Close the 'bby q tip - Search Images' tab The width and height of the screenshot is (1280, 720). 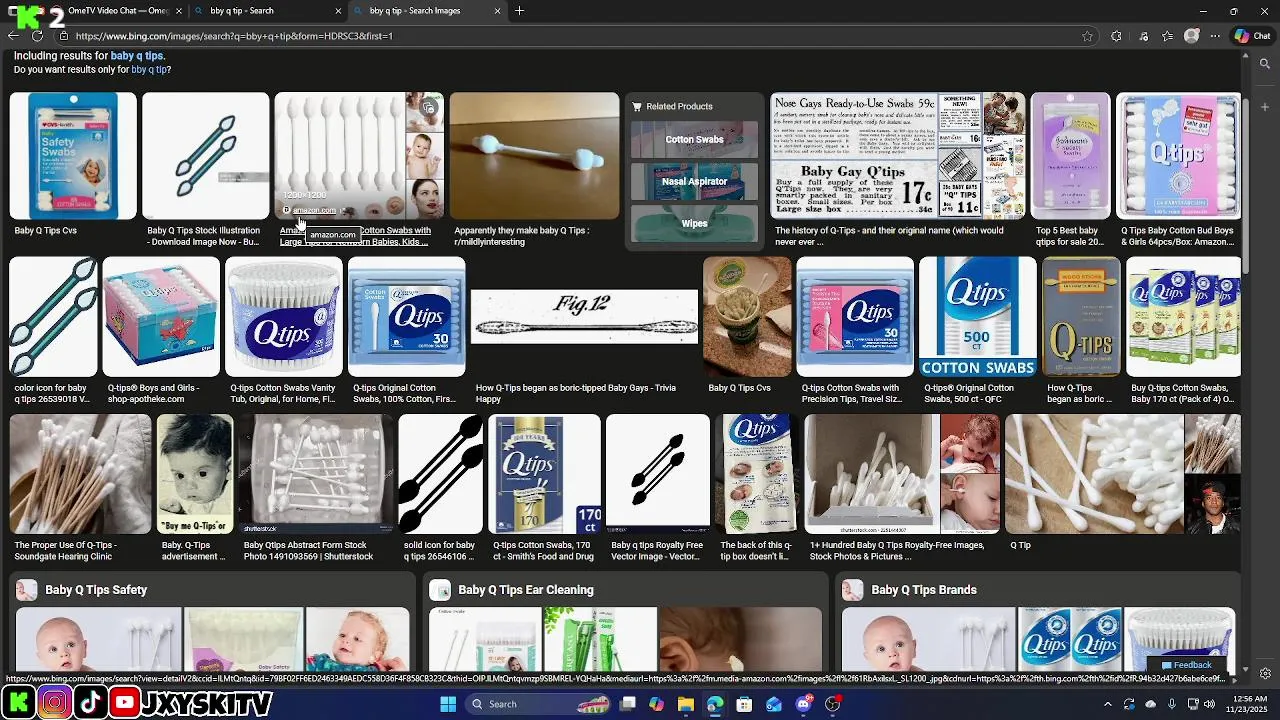tap(498, 11)
